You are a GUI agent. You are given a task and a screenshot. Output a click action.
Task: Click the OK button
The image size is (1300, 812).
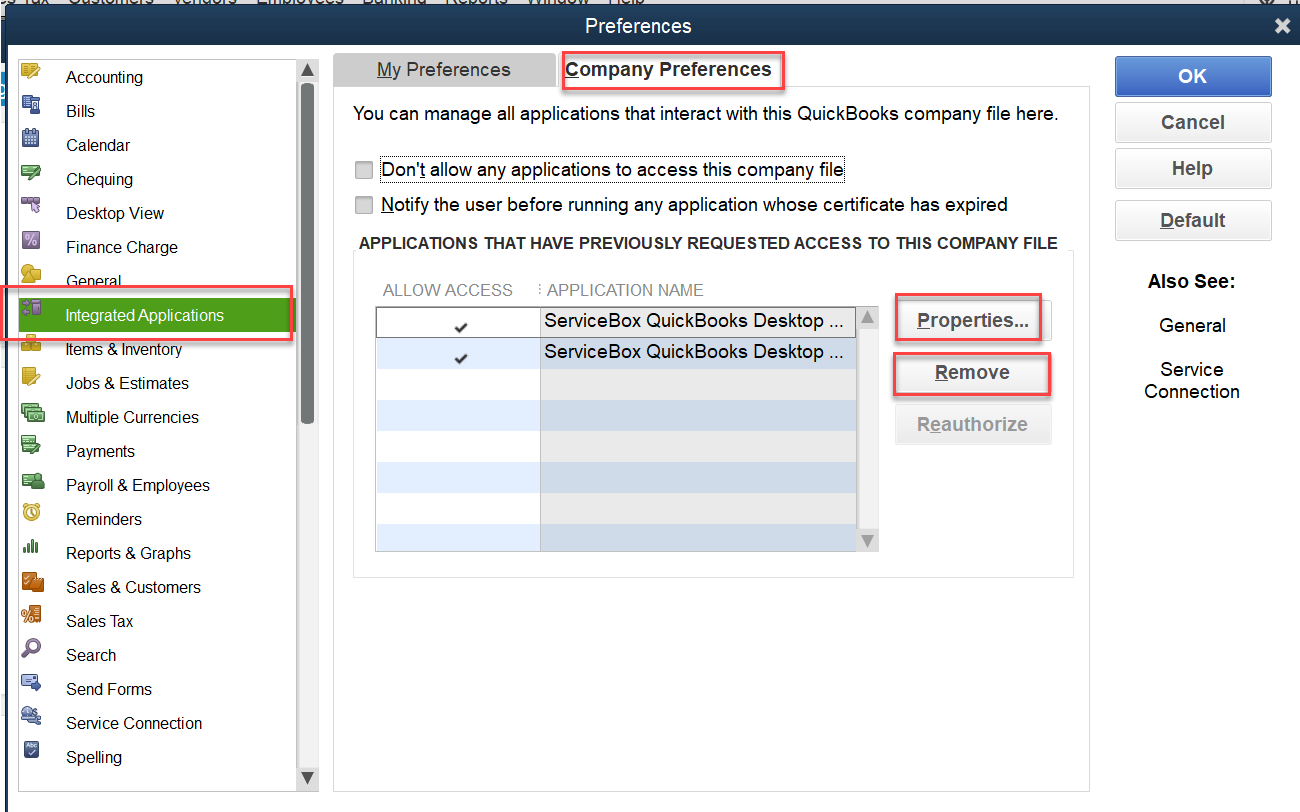click(x=1193, y=76)
